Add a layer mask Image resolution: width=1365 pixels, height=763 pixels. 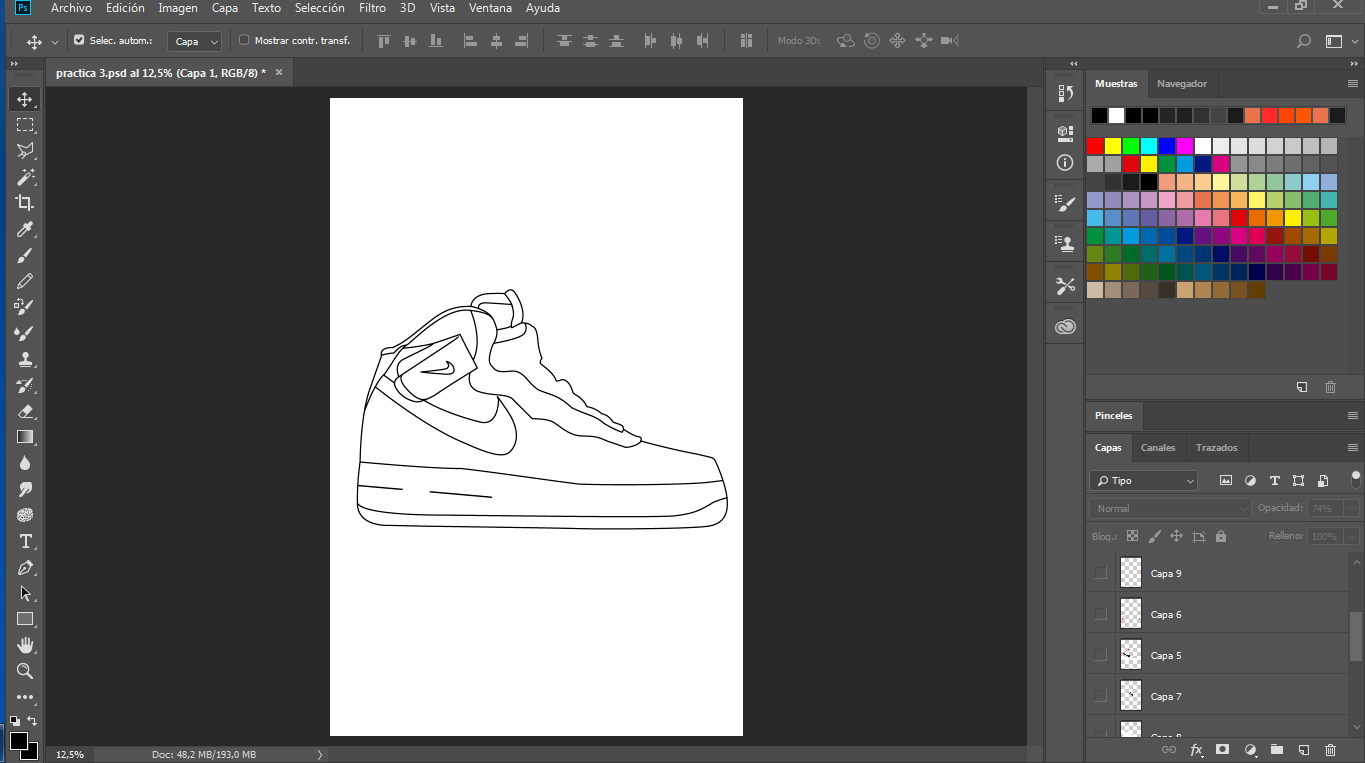(x=1222, y=749)
